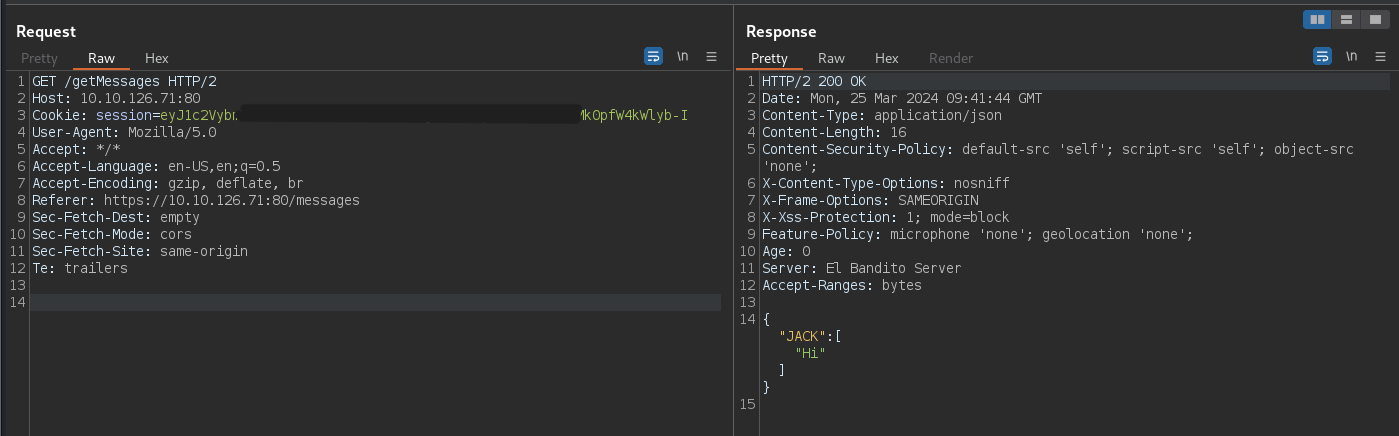Open the Hex tab in Response panel
This screenshot has width=1399, height=436.
pyautogui.click(x=887, y=59)
